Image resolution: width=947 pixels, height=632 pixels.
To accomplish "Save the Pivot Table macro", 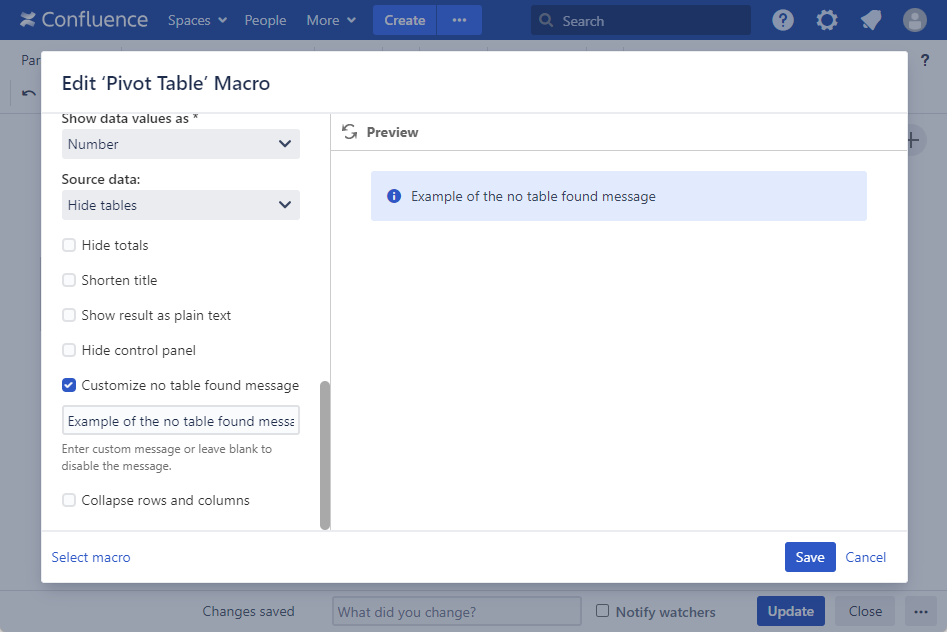I will [809, 557].
